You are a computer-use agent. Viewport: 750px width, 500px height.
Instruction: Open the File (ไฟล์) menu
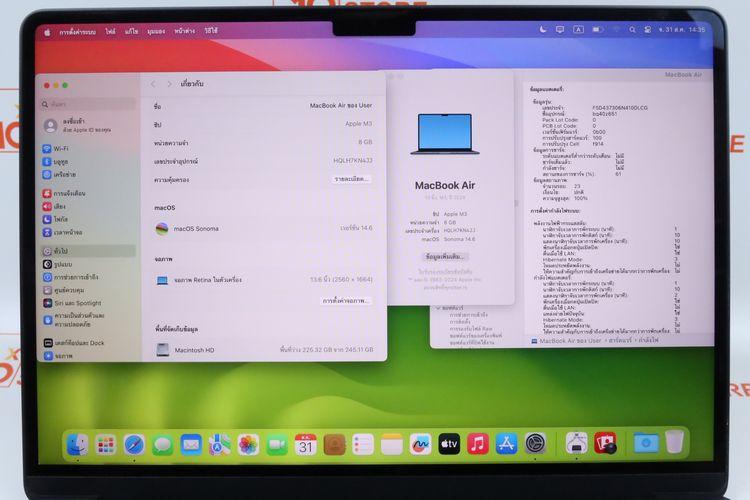pyautogui.click(x=110, y=31)
